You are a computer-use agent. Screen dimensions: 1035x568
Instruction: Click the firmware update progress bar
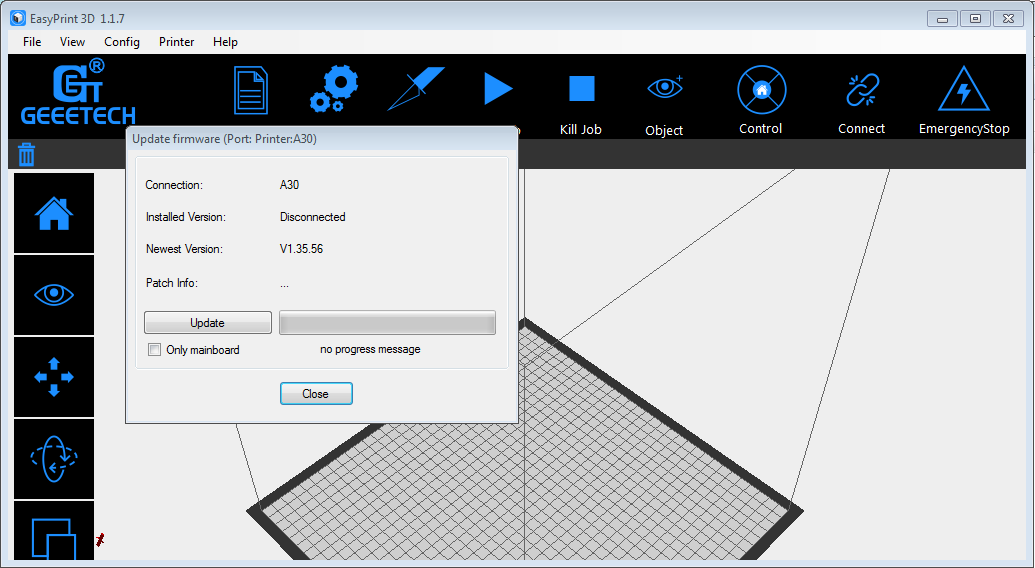(x=387, y=323)
